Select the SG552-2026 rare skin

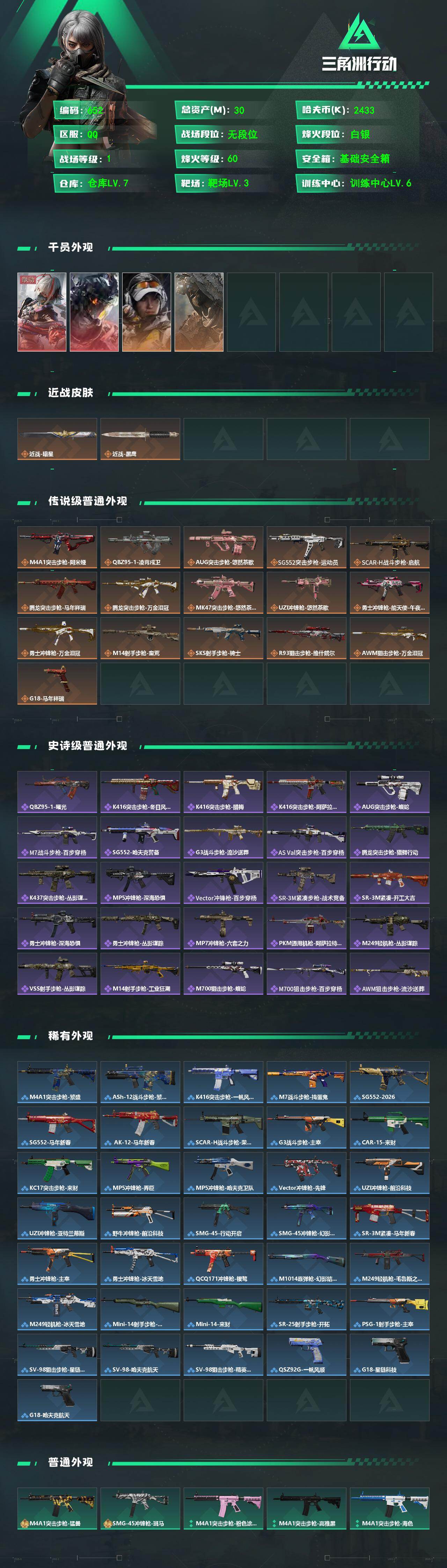pyautogui.click(x=390, y=1082)
